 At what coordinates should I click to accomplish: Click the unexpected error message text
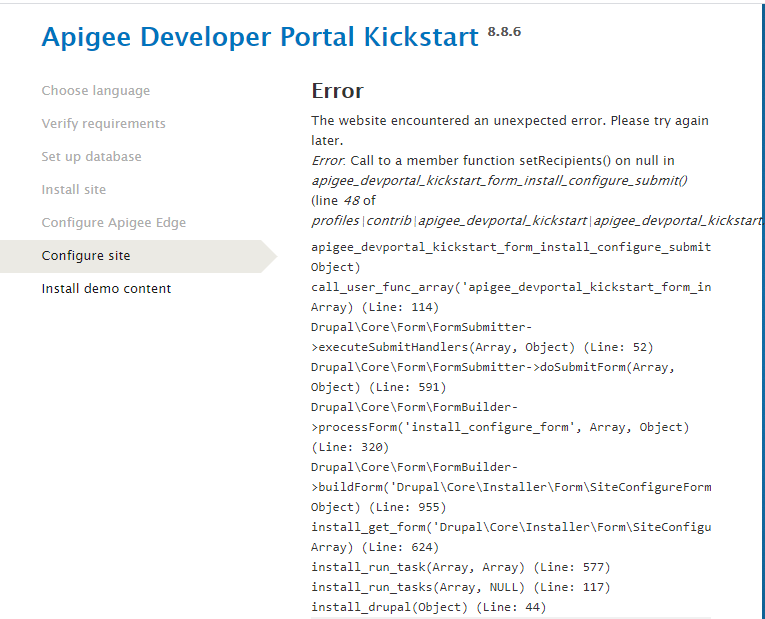pos(510,130)
